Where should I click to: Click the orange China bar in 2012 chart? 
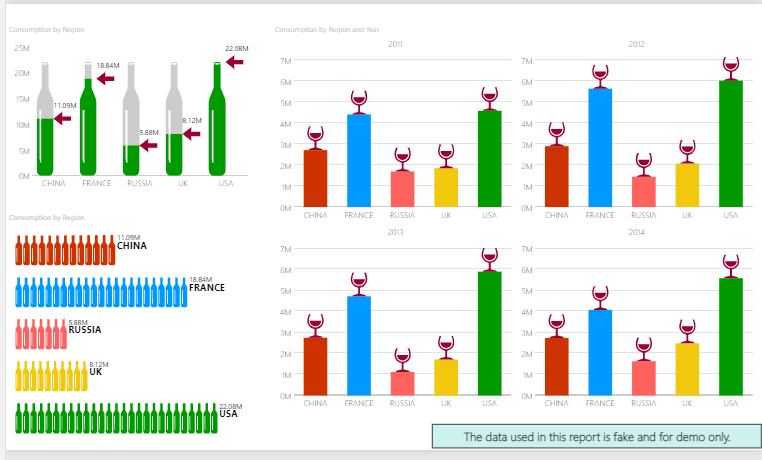click(x=556, y=176)
